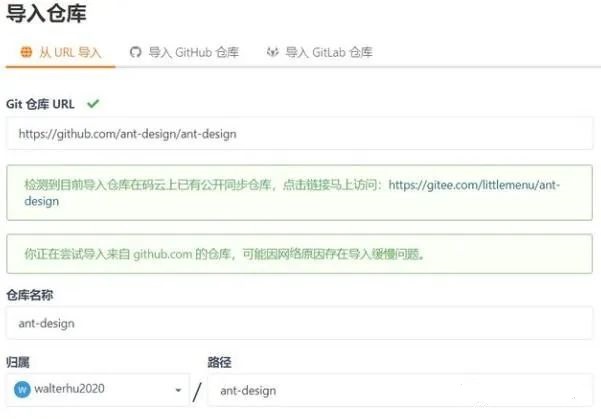This screenshot has width=601, height=419.
Task: Click the 导入仓库 page heading
Action: 46,14
